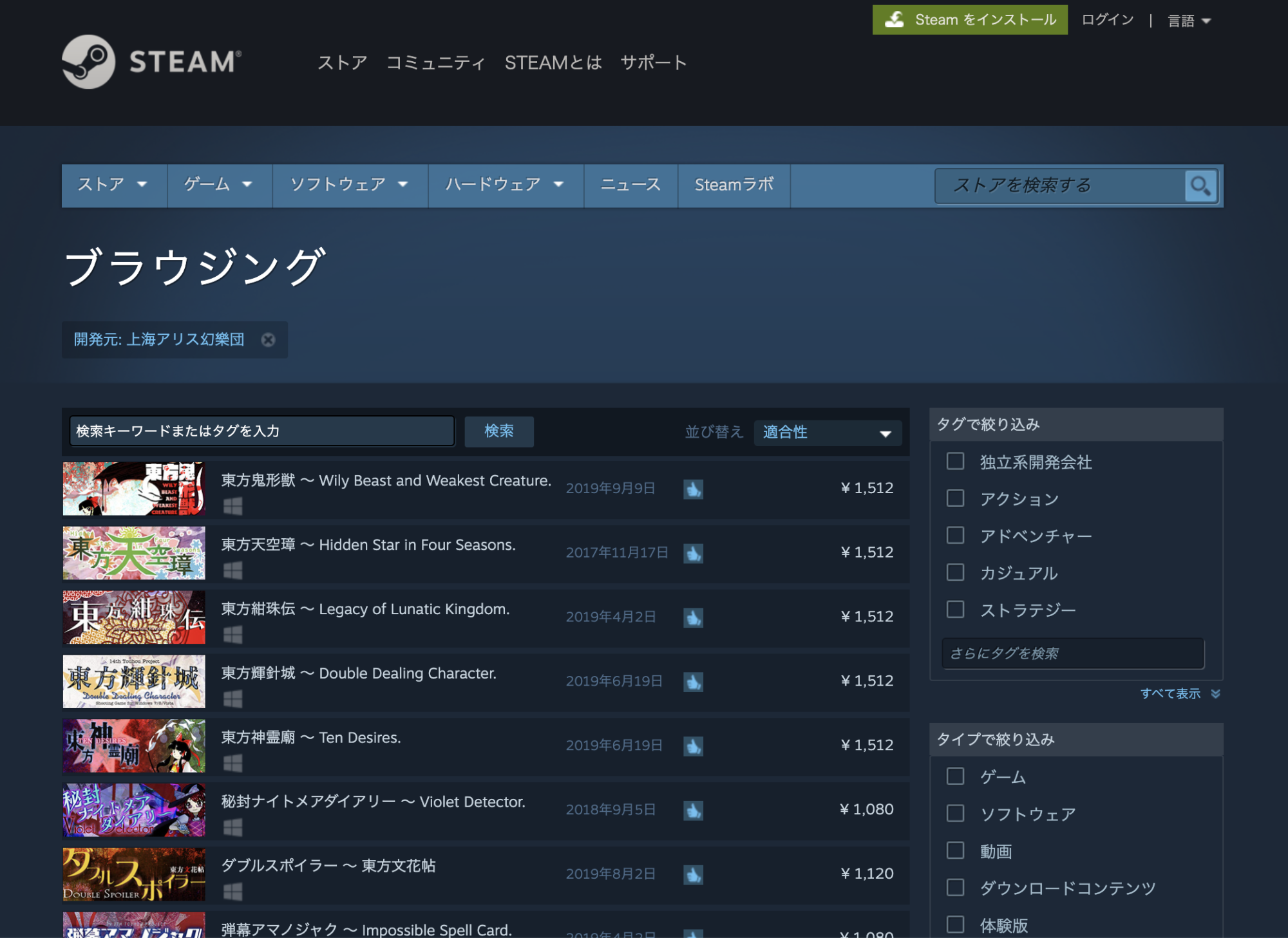Viewport: 1288px width, 938px height.
Task: Enable the アドベンチャー tag checkbox
Action: coord(955,536)
